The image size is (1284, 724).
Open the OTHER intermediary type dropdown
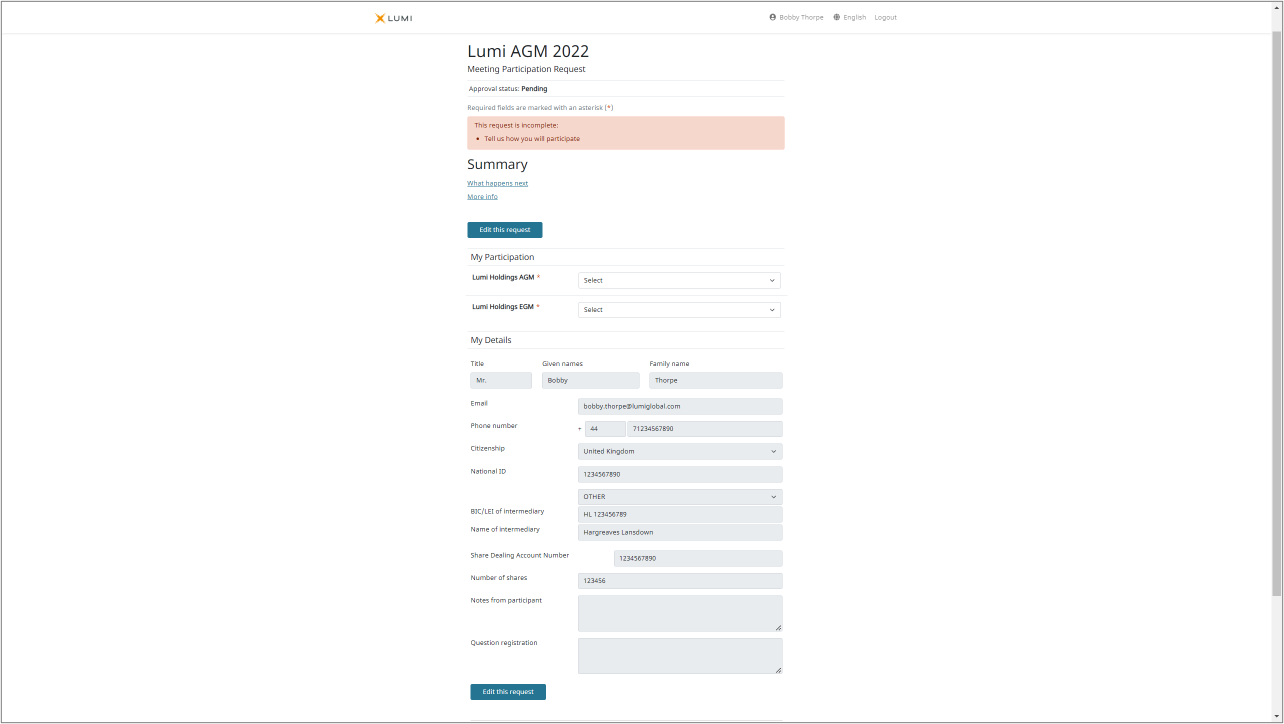point(680,497)
